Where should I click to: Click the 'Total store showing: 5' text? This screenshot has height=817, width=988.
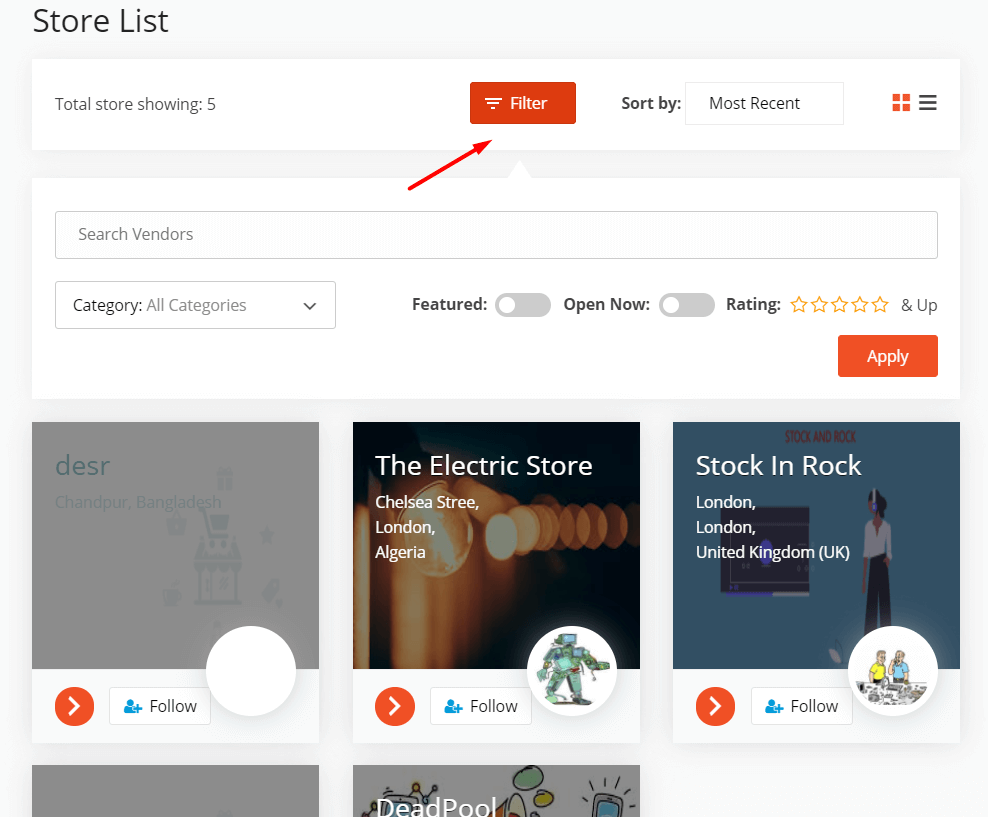click(135, 104)
